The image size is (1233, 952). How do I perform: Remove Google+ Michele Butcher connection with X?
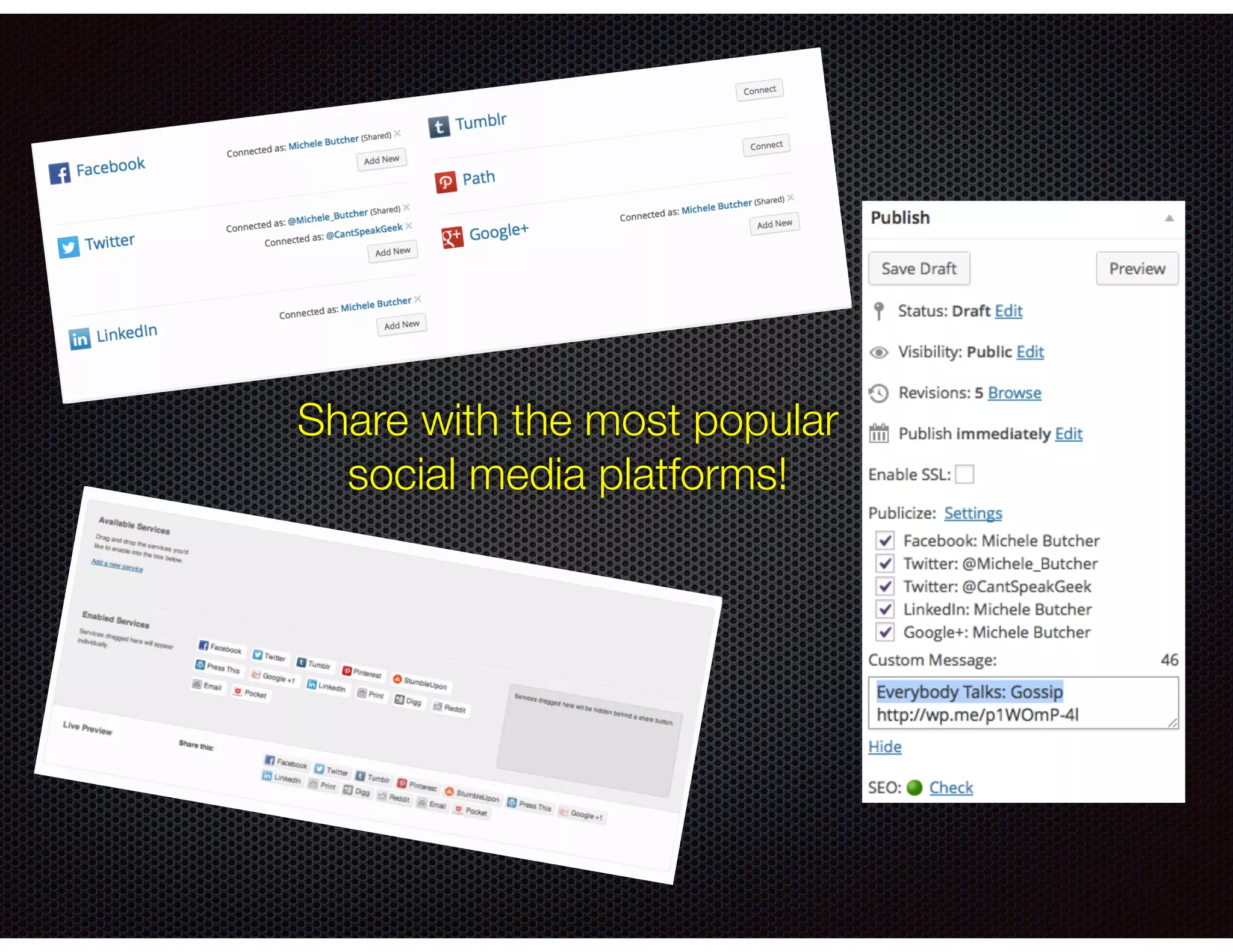pos(790,197)
